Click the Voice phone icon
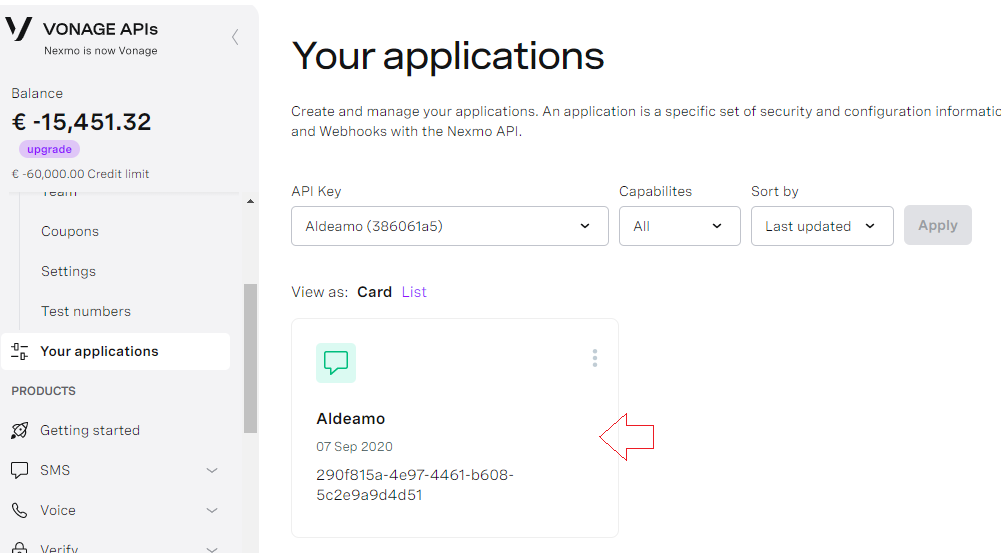The width and height of the screenshot is (1003, 553). click(20, 510)
